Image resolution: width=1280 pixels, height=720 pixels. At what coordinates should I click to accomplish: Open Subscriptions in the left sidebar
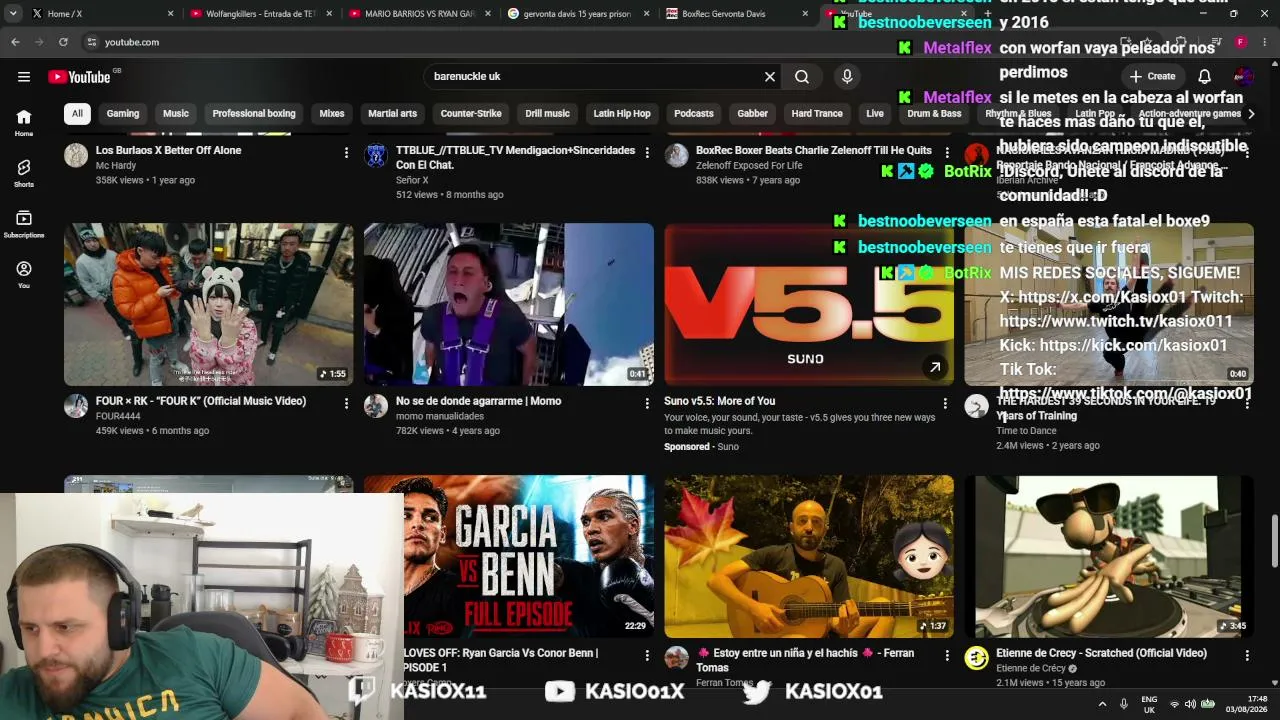click(x=24, y=224)
